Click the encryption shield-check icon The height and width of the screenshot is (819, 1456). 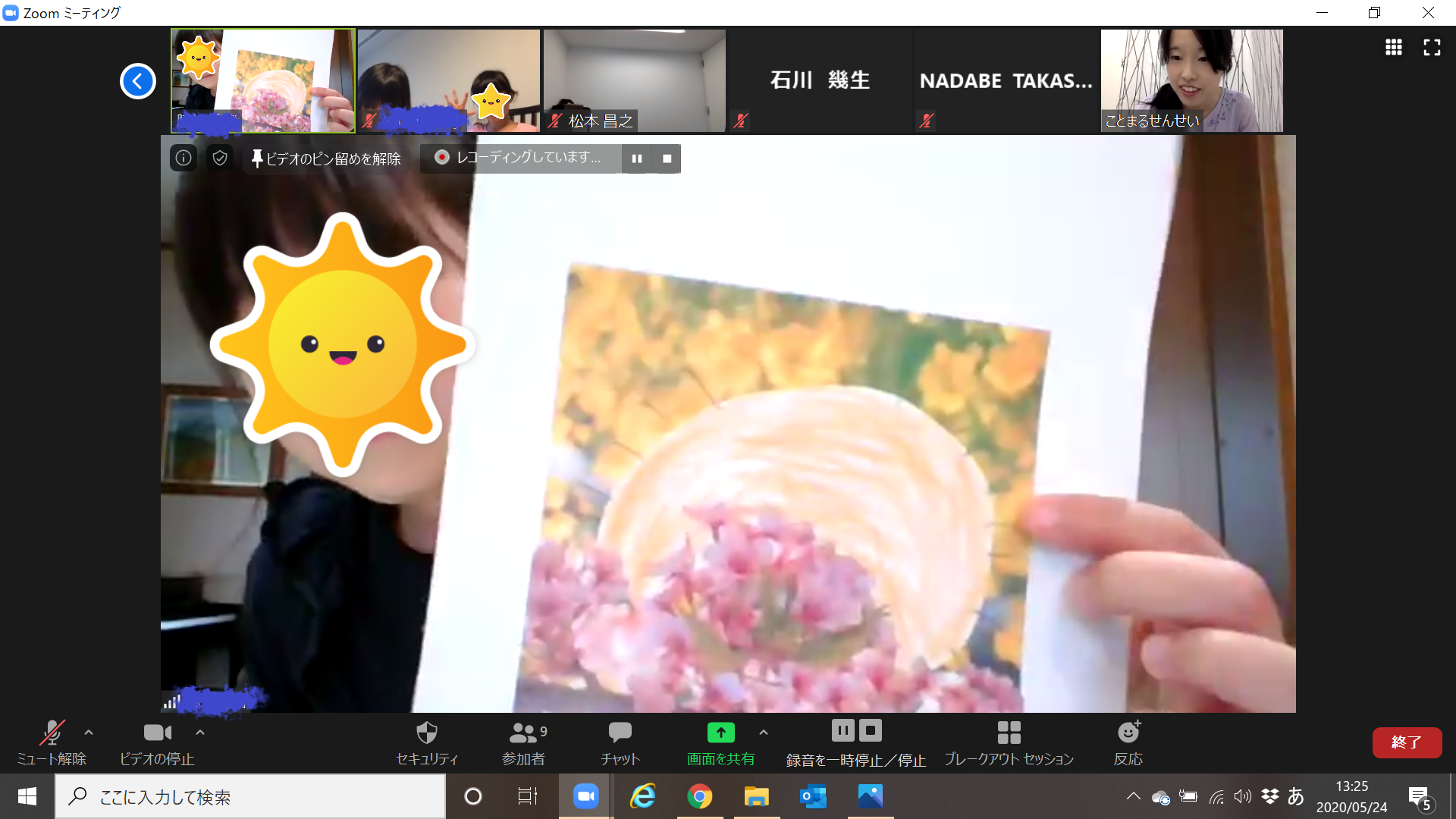220,158
